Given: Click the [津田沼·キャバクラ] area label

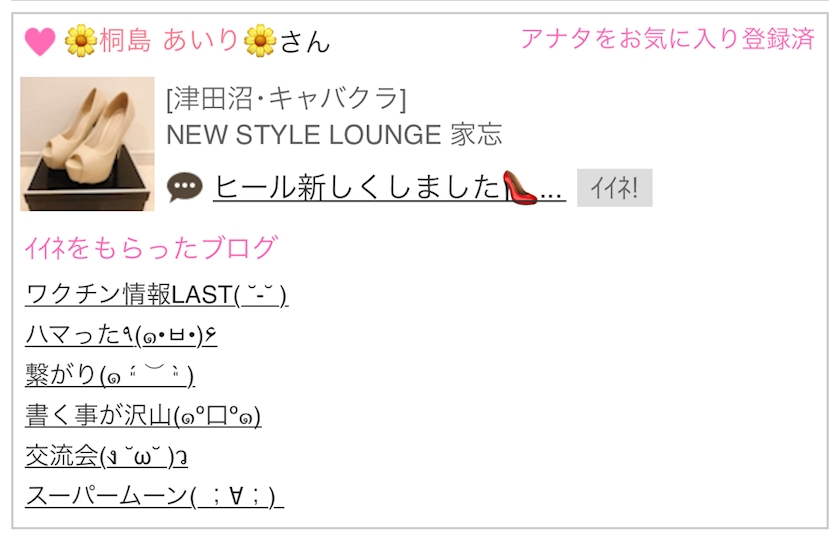Looking at the screenshot, I should [287, 99].
